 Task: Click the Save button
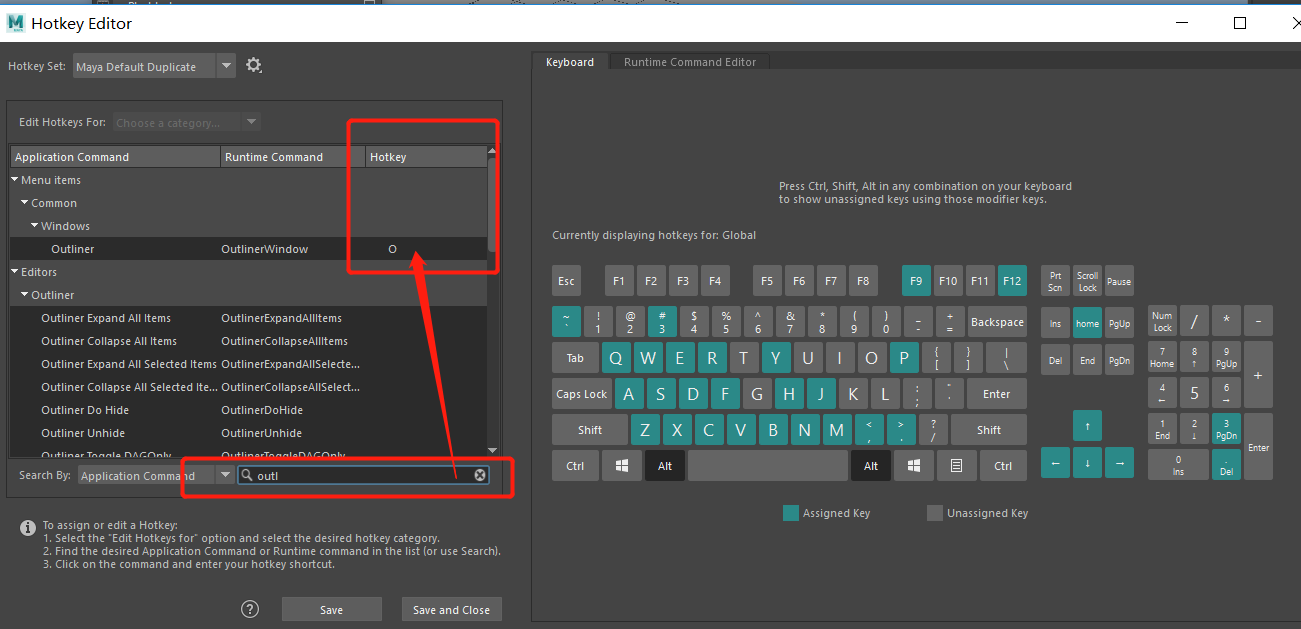(331, 609)
